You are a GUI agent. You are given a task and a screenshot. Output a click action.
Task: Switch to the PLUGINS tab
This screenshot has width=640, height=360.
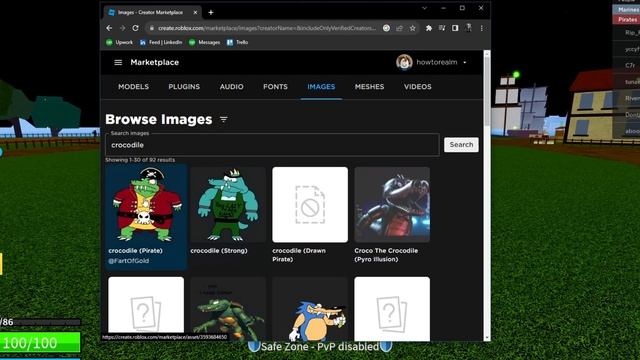click(184, 87)
